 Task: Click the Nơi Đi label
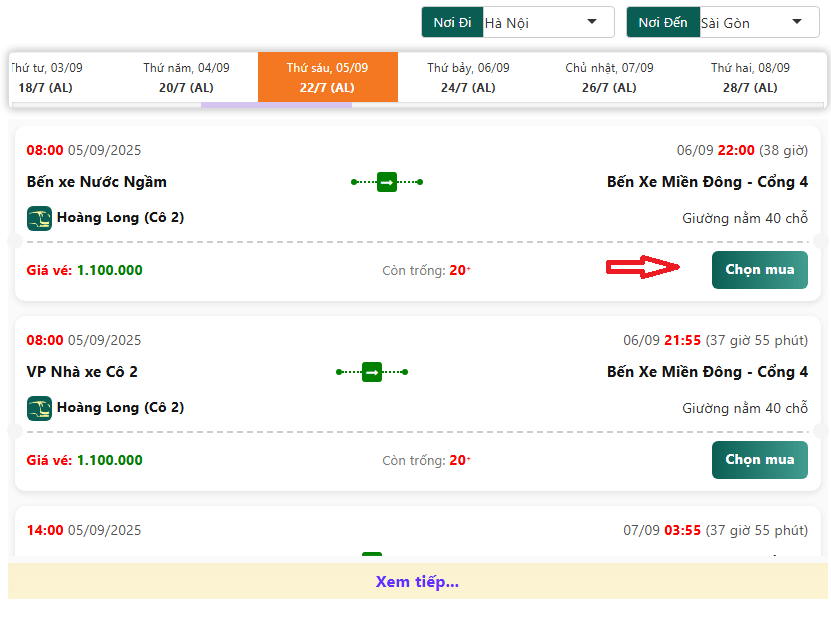452,22
